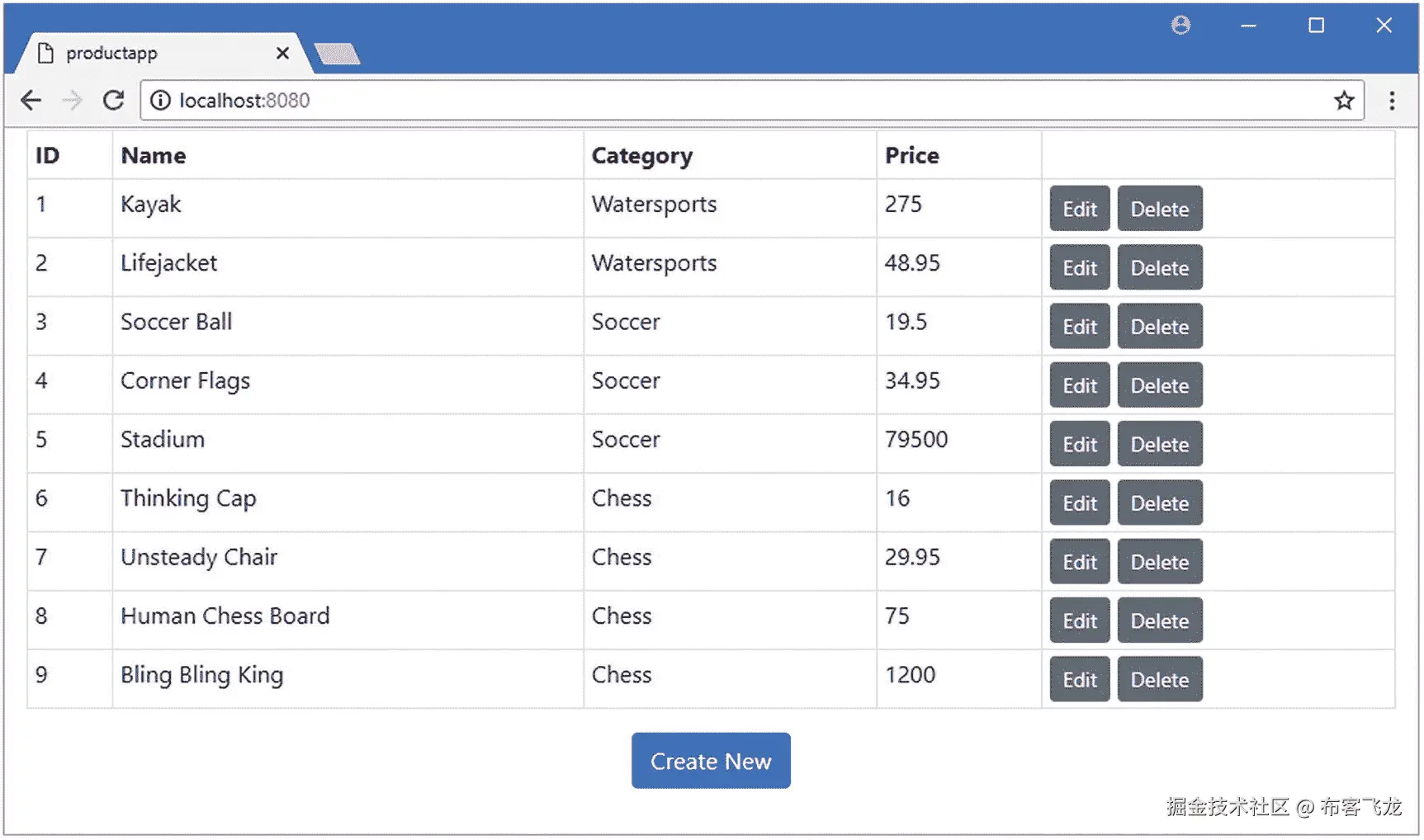The width and height of the screenshot is (1424, 840).
Task: Click the site information icon
Action: [160, 101]
